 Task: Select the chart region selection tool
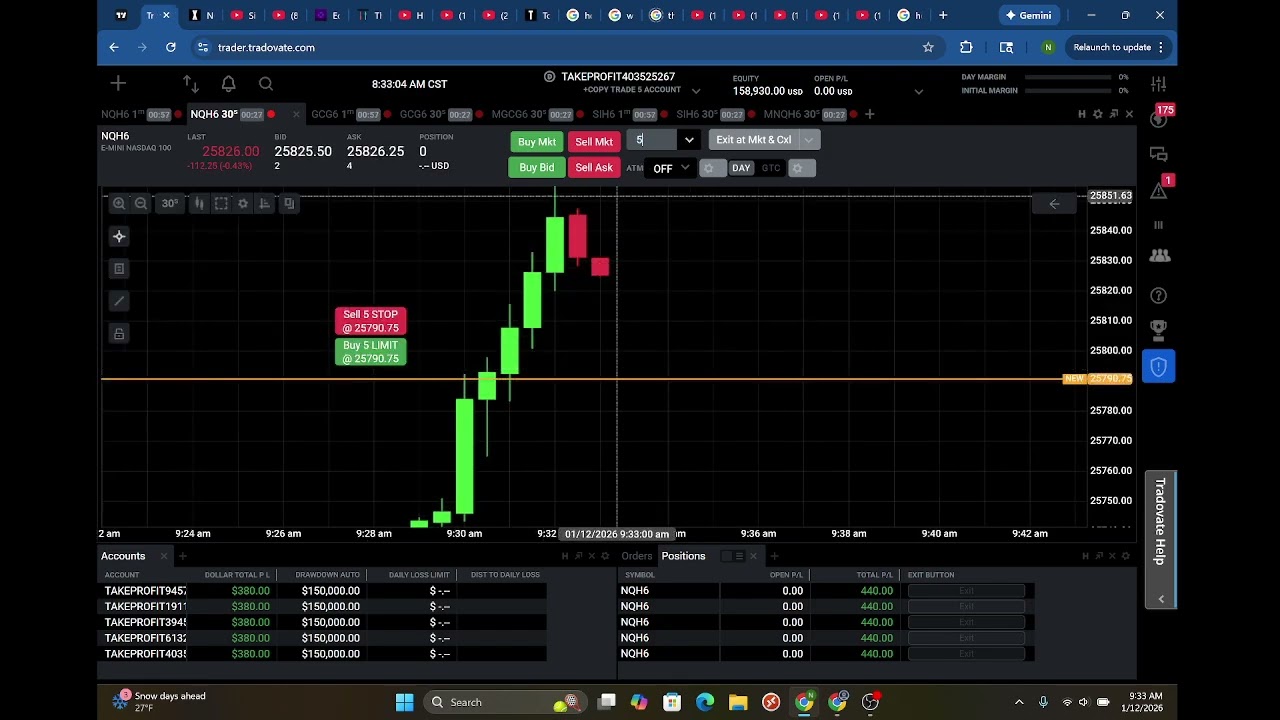pyautogui.click(x=221, y=204)
